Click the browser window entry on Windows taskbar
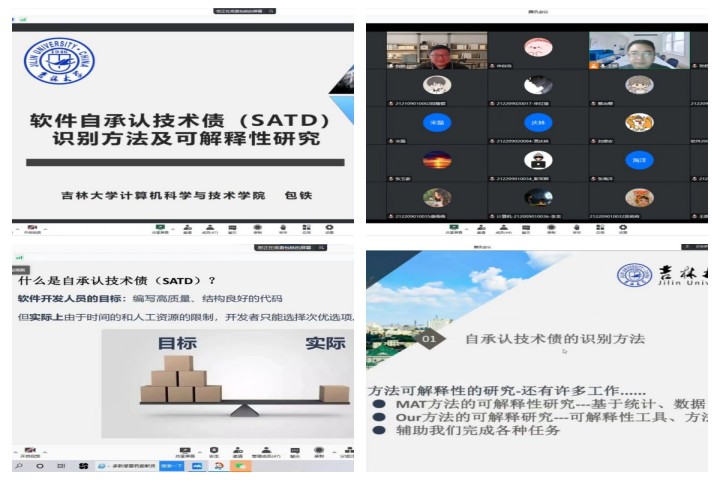Image resolution: width=720 pixels, height=480 pixels. pyautogui.click(x=127, y=466)
